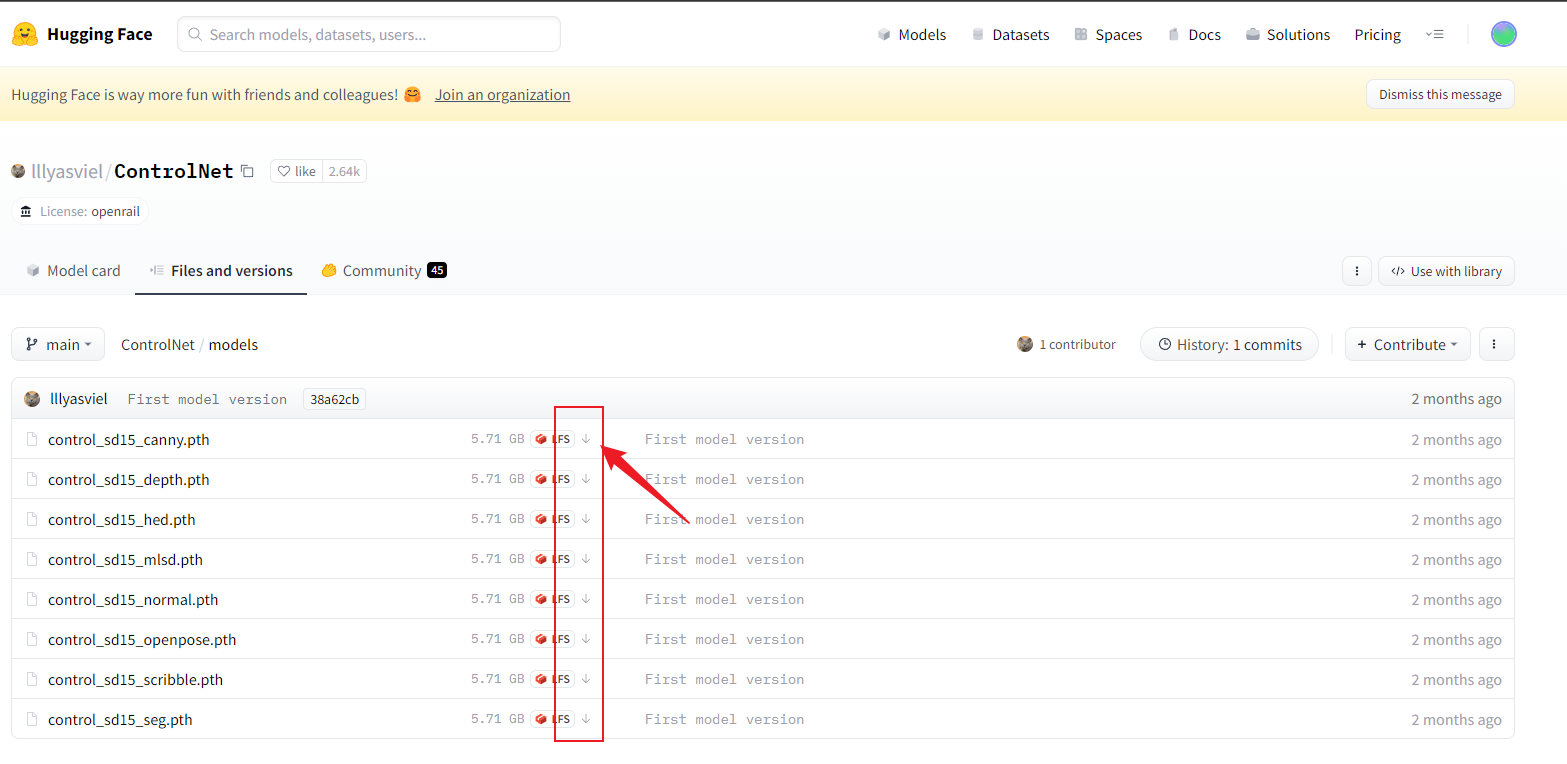Viewport: 1567px width, 764px height.
Task: Click the LFS badge for control_sd15_hed.pth
Action: point(553,519)
